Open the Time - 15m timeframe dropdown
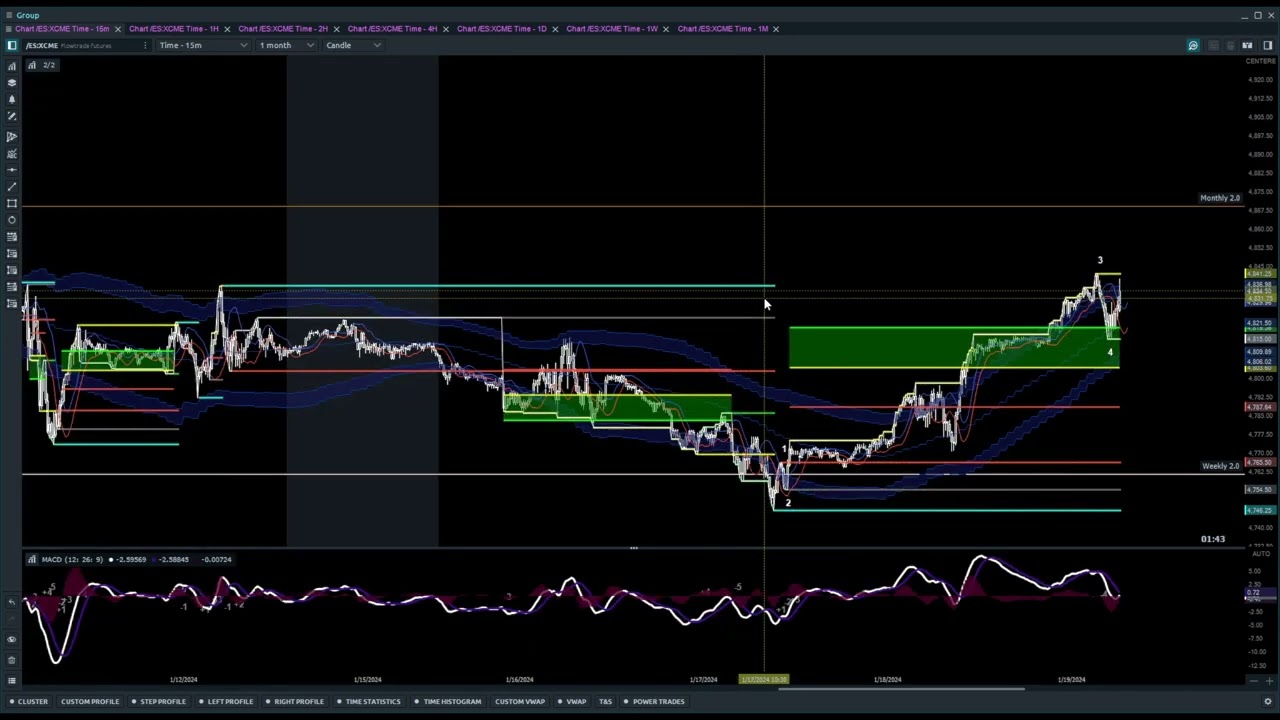Image resolution: width=1280 pixels, height=720 pixels. pos(202,45)
